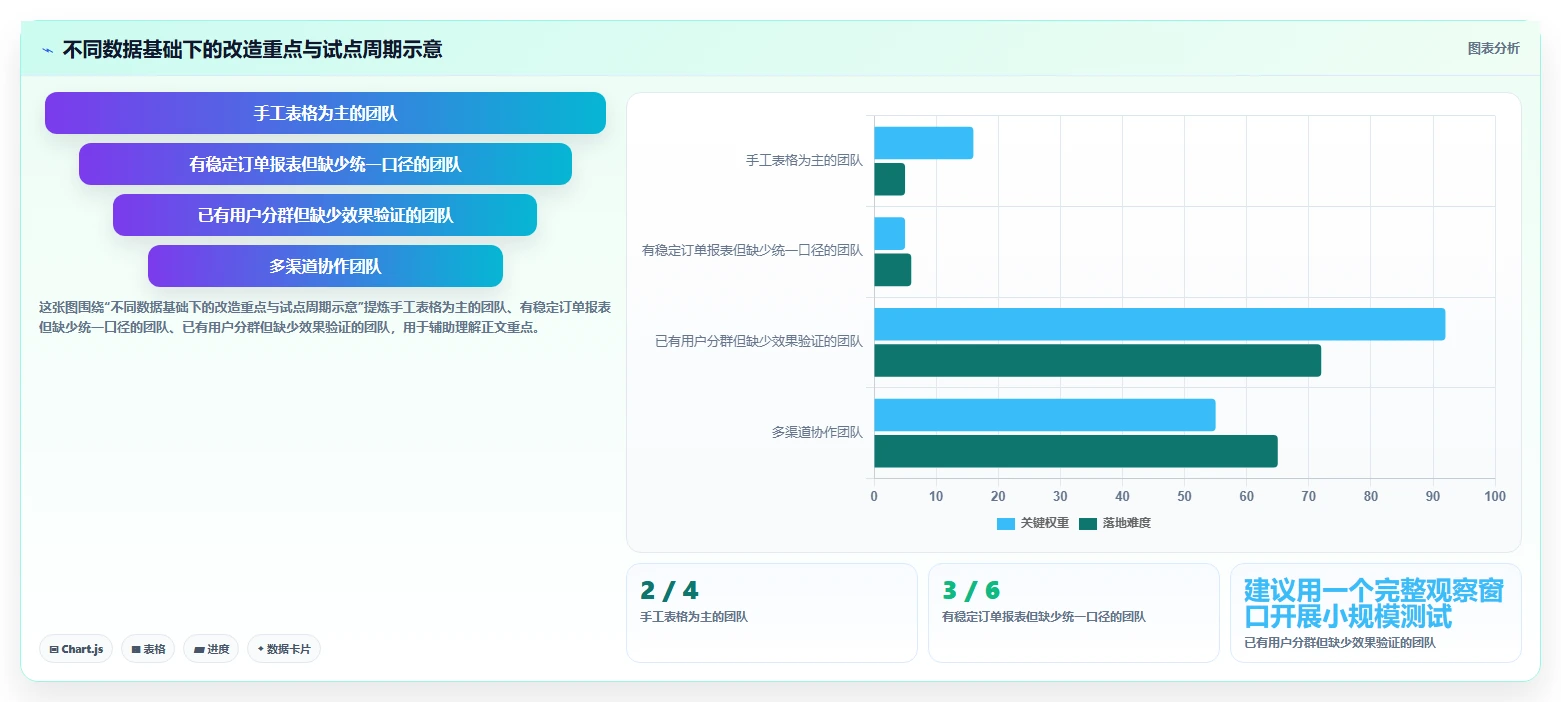The height and width of the screenshot is (702, 1561).
Task: Click y-axis label 已有用户分群但缺少效果验证的团队
Action: pyautogui.click(x=759, y=341)
